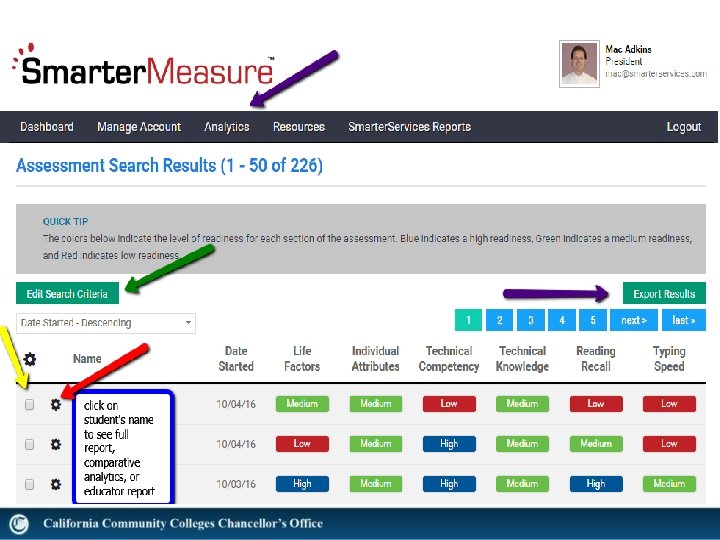Click the Individual Attributes column header
This screenshot has height=540, width=720.
coord(376,359)
